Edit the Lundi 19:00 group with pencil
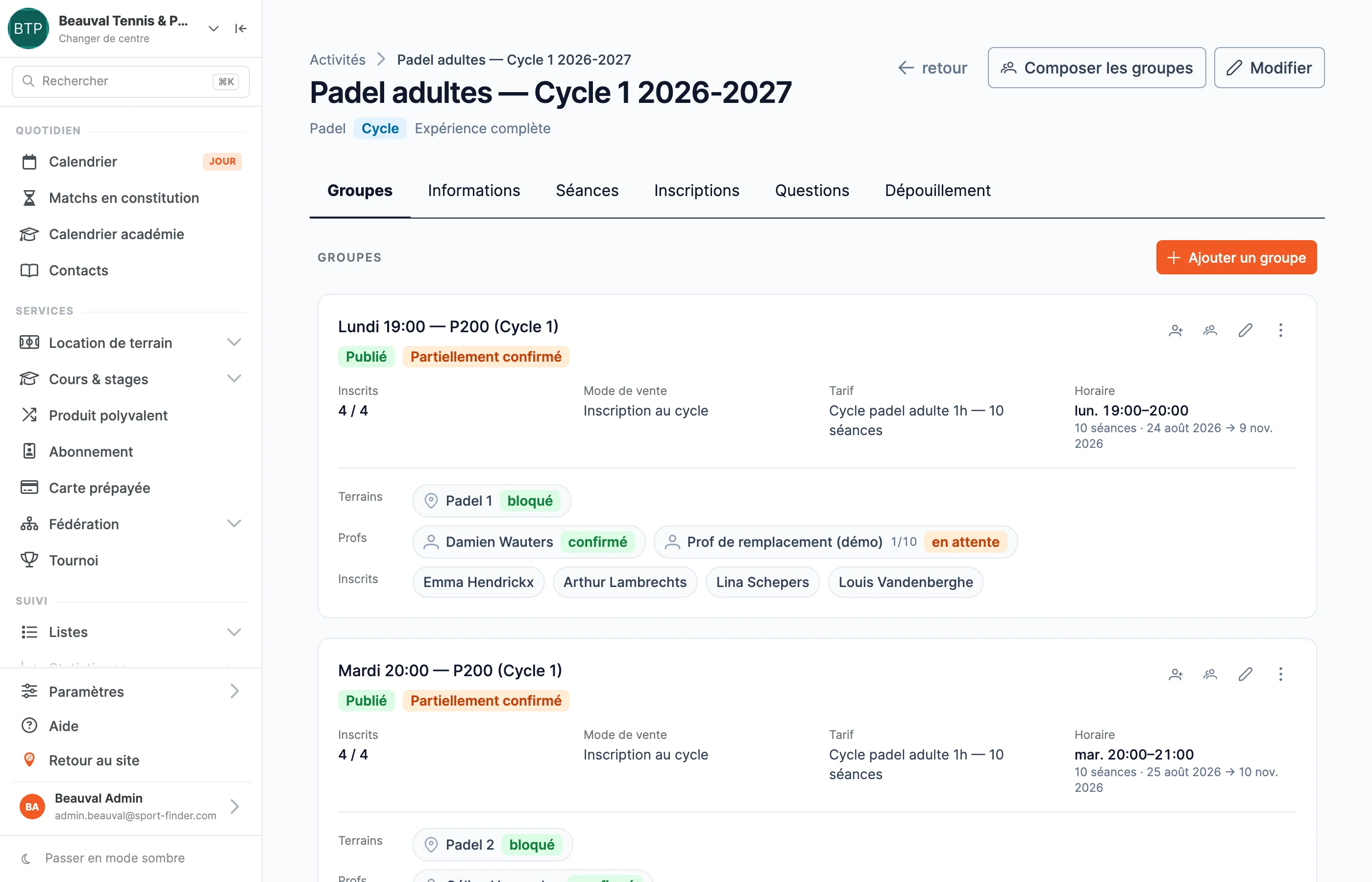Screen dimensions: 1372x882 click(x=1245, y=330)
